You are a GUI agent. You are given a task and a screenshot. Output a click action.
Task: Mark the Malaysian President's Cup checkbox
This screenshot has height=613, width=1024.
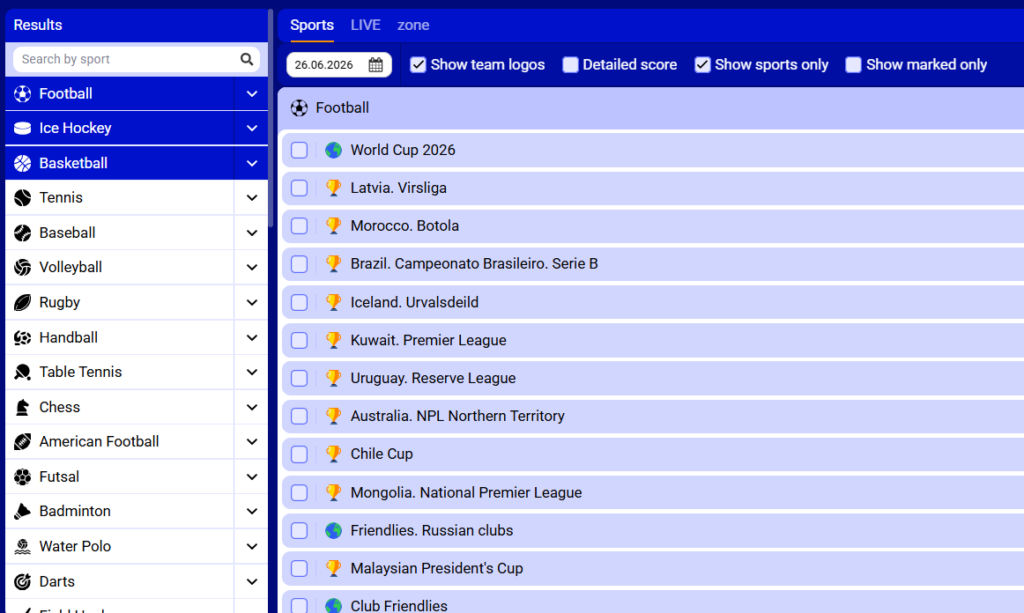(299, 569)
